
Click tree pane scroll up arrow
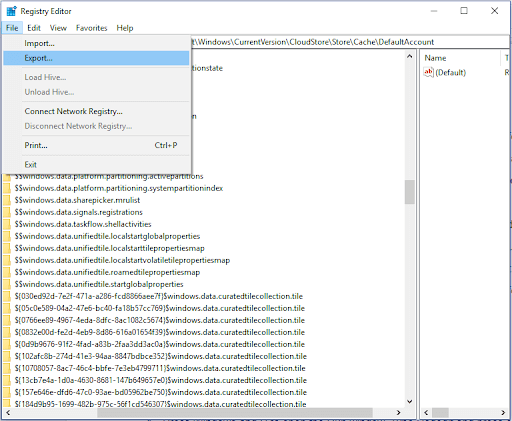[x=410, y=57]
